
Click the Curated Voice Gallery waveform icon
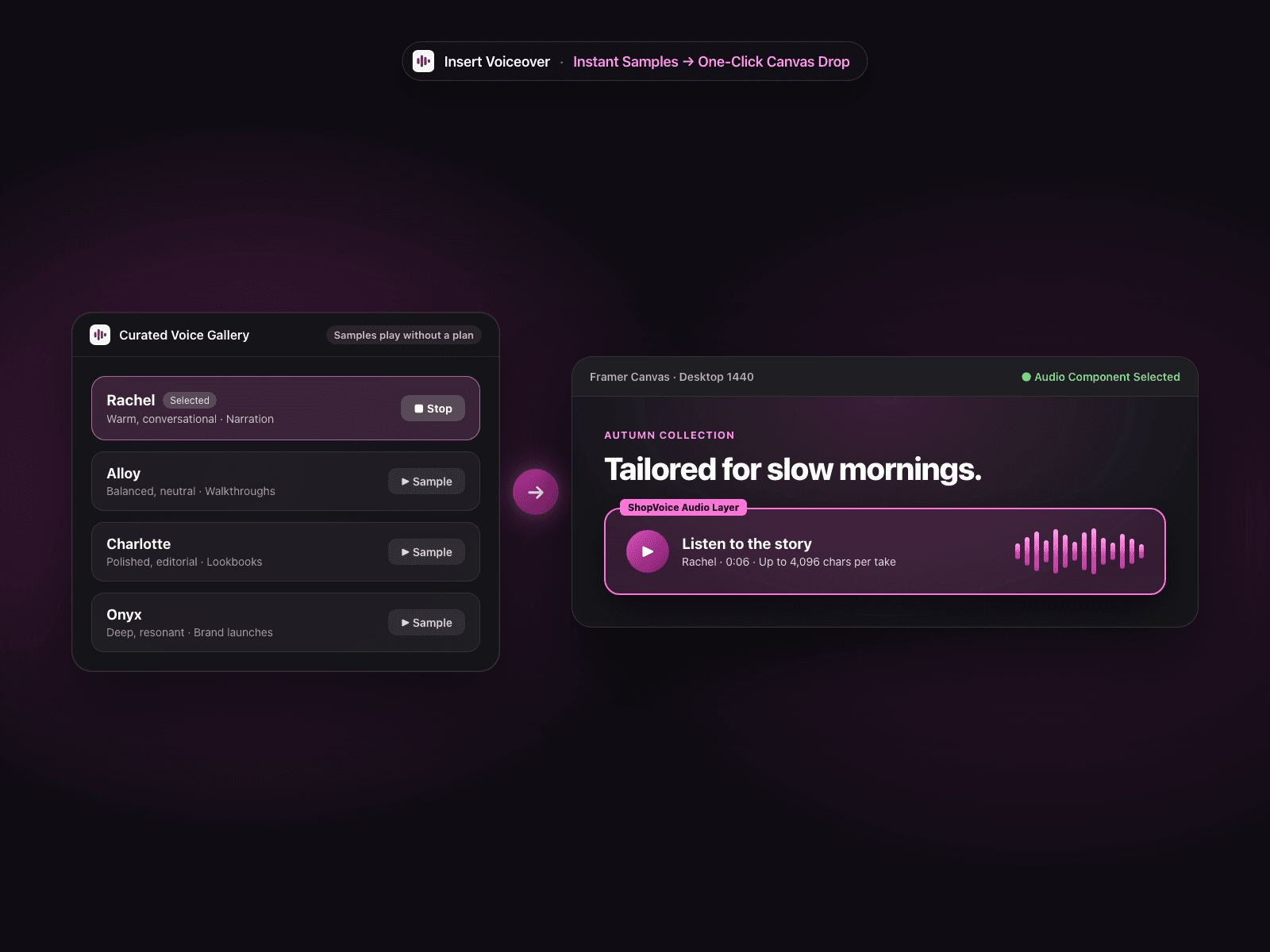[100, 335]
